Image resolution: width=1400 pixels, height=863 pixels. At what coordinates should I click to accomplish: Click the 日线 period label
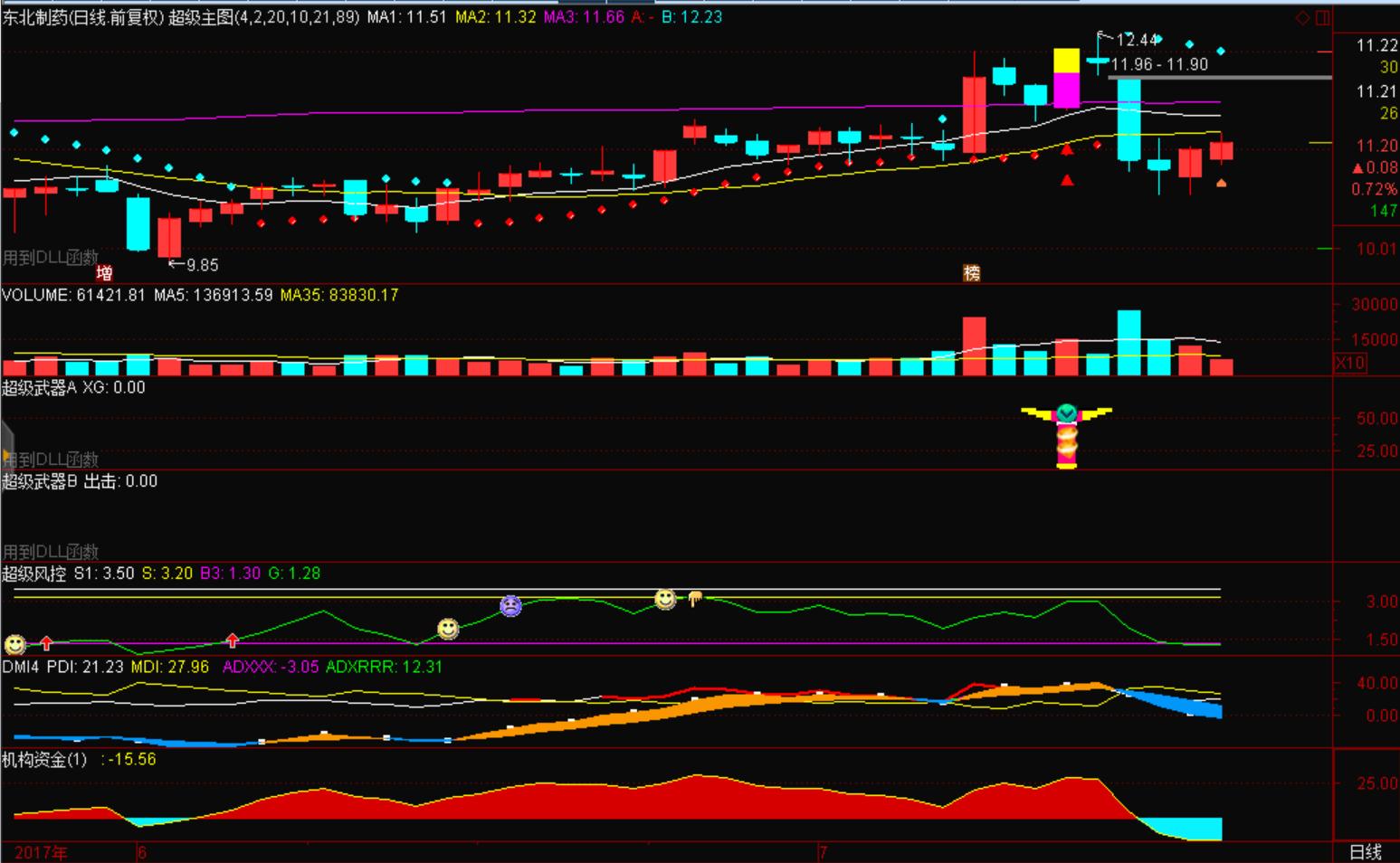click(1366, 851)
